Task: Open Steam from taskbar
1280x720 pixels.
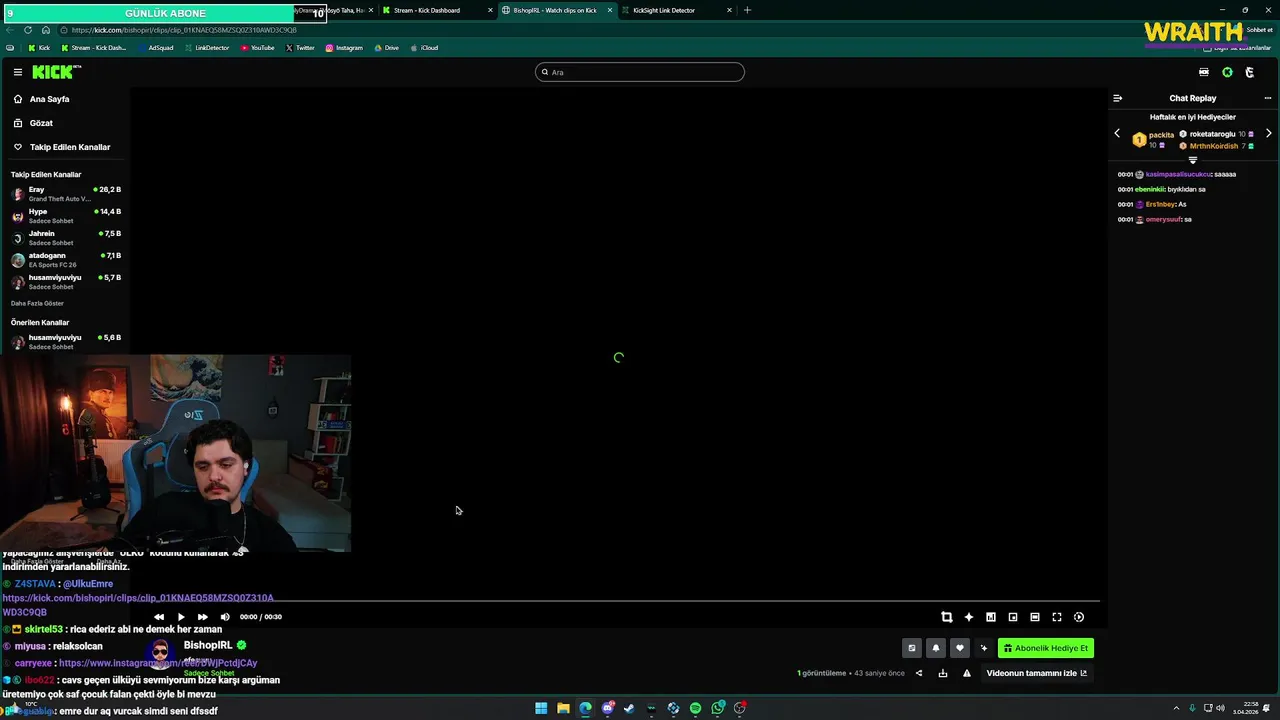Action: tap(629, 708)
